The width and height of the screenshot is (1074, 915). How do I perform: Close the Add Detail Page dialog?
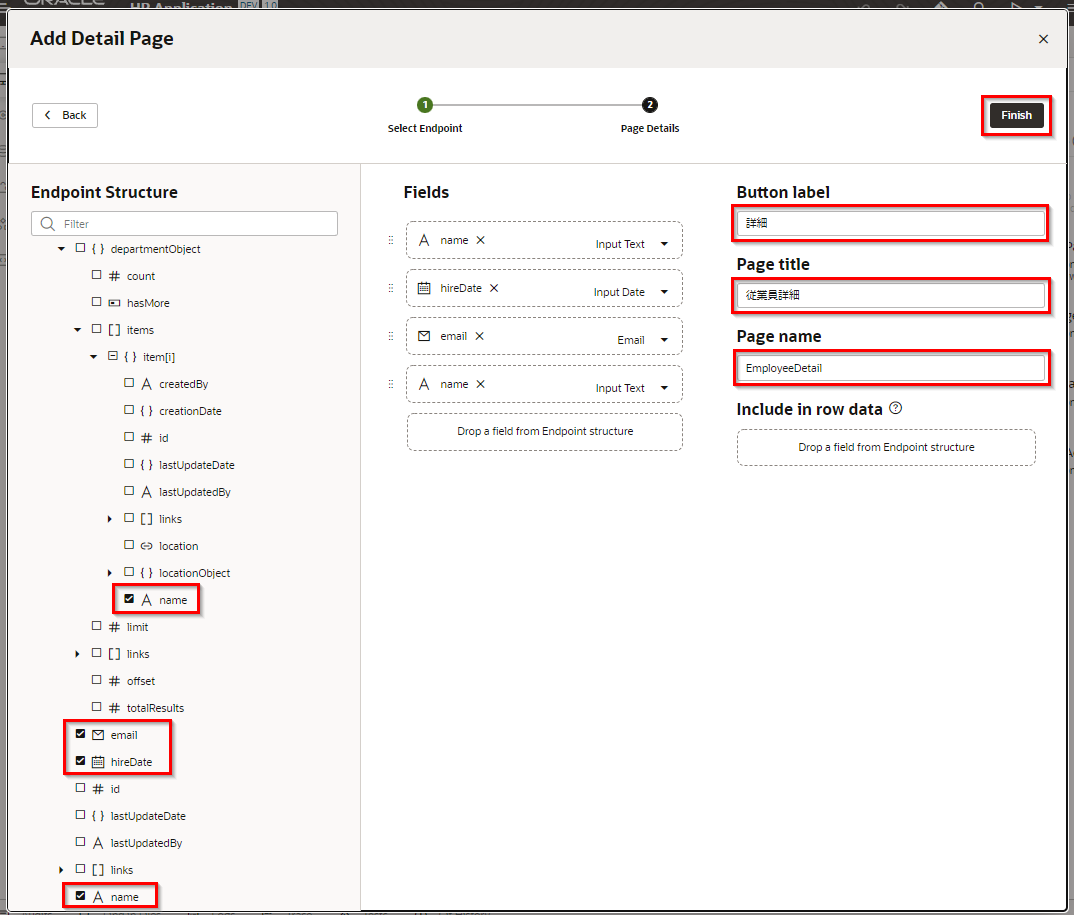click(x=1043, y=39)
